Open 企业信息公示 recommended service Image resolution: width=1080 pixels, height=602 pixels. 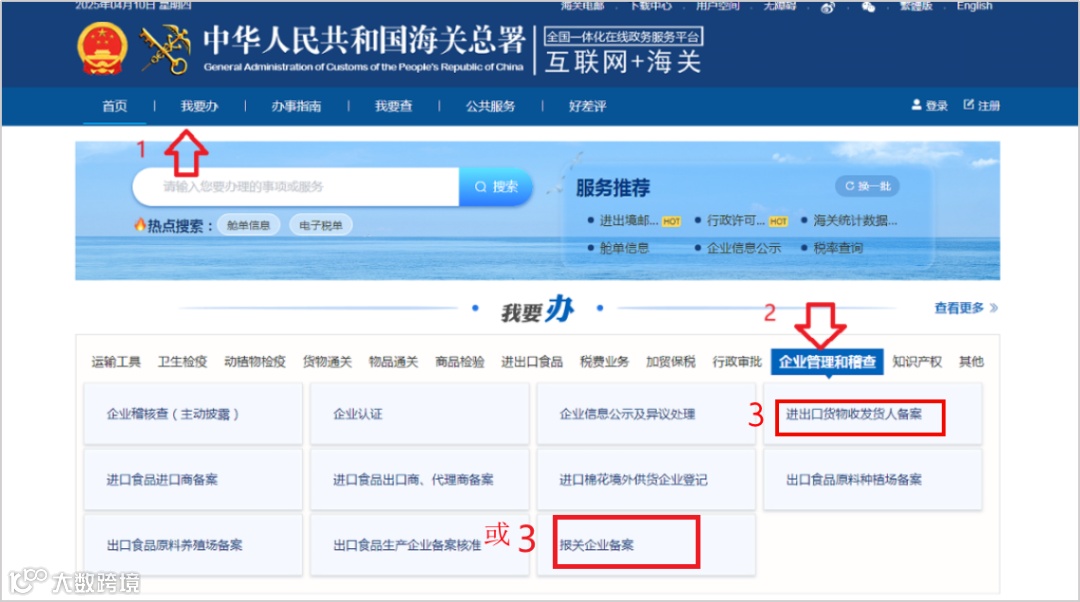pos(744,248)
